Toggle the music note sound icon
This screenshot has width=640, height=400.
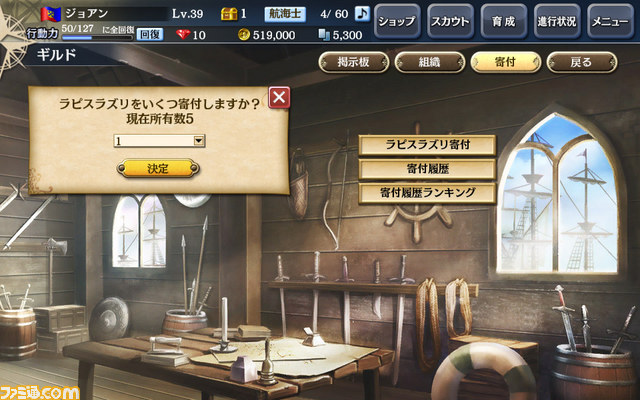[362, 13]
